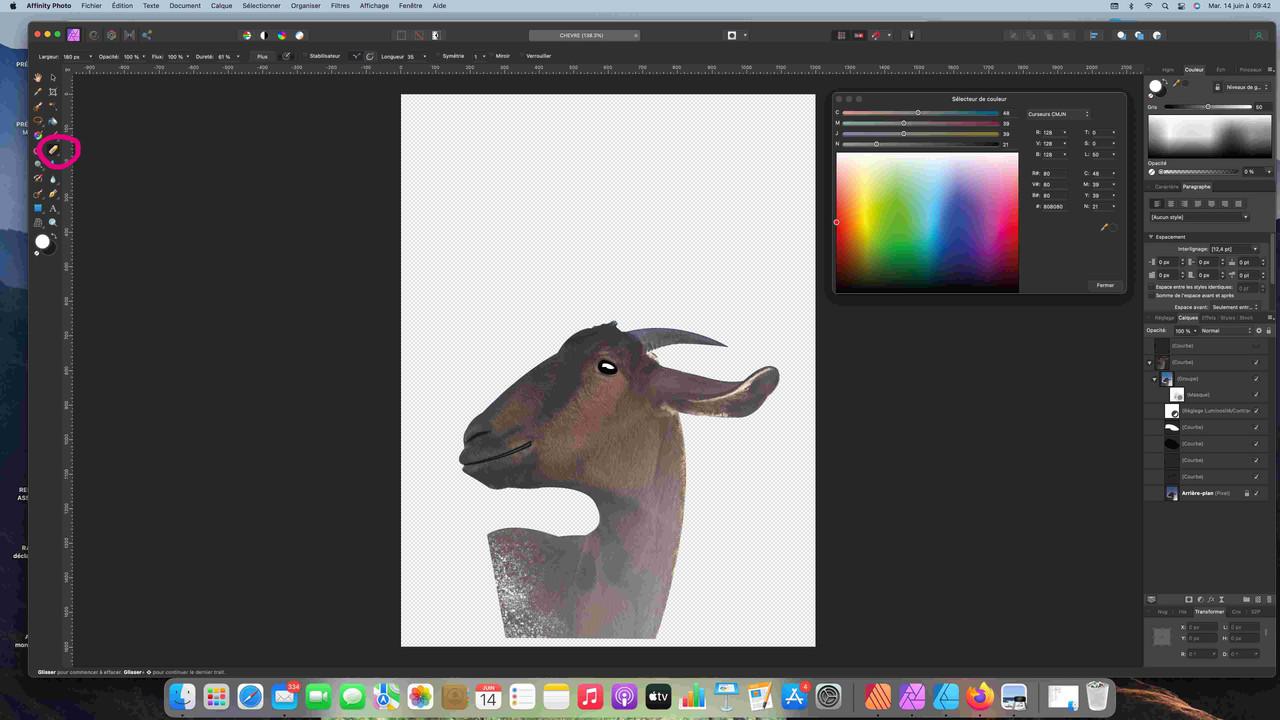This screenshot has width=1280, height=720.
Task: Choose the Crop tool
Action: point(53,92)
